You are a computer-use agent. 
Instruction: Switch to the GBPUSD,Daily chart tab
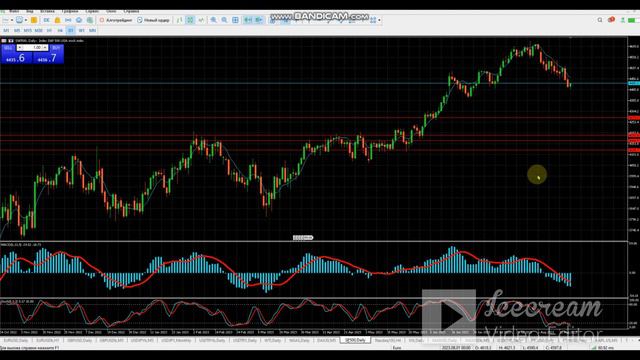79,340
